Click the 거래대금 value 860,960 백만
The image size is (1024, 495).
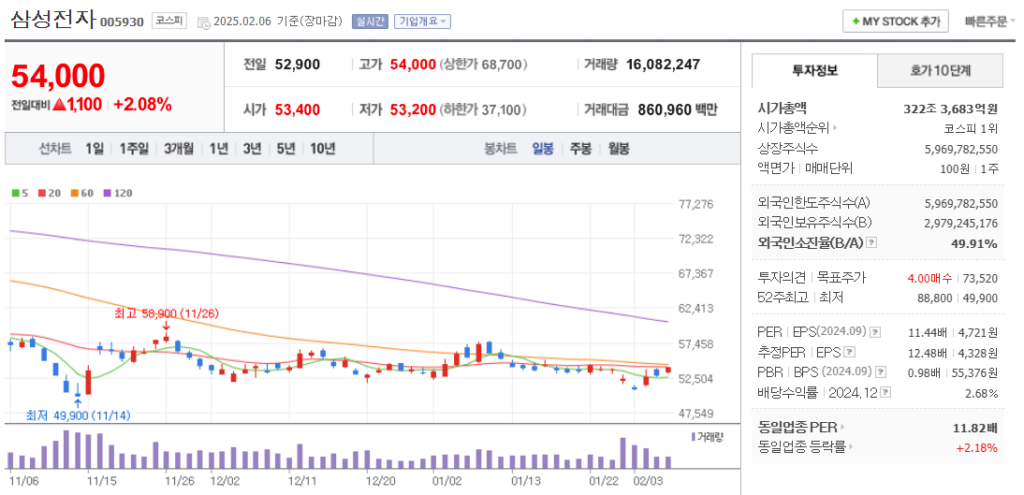(x=677, y=109)
